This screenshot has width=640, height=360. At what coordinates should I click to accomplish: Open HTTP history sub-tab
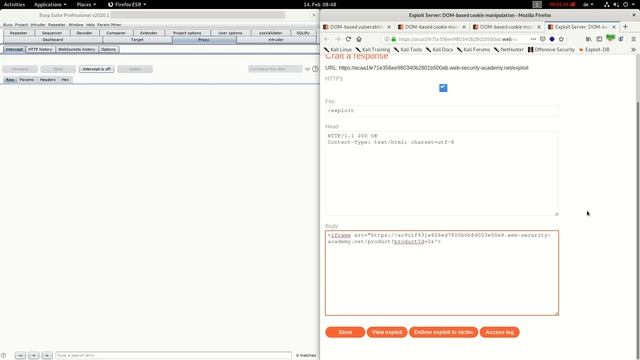(40, 49)
